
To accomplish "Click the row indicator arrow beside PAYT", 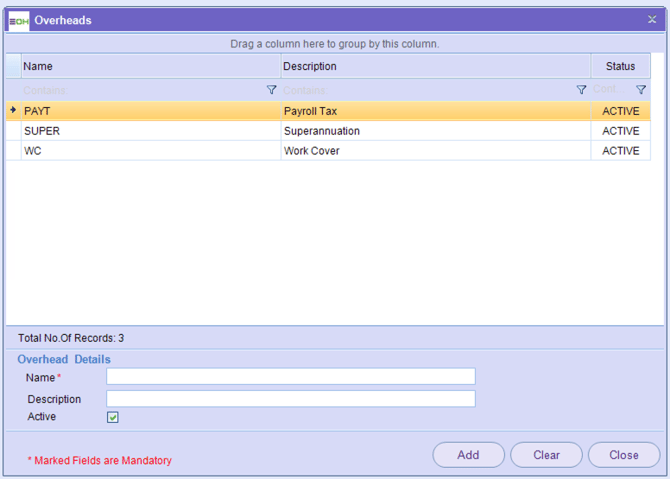I will click(x=13, y=111).
